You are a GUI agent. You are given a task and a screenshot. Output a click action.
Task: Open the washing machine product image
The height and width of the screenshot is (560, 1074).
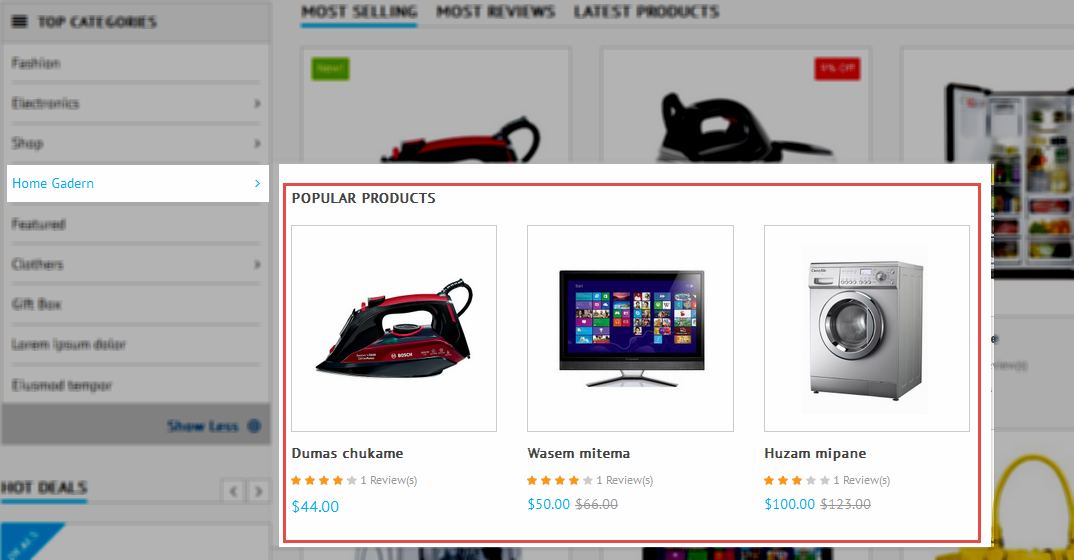[866, 329]
